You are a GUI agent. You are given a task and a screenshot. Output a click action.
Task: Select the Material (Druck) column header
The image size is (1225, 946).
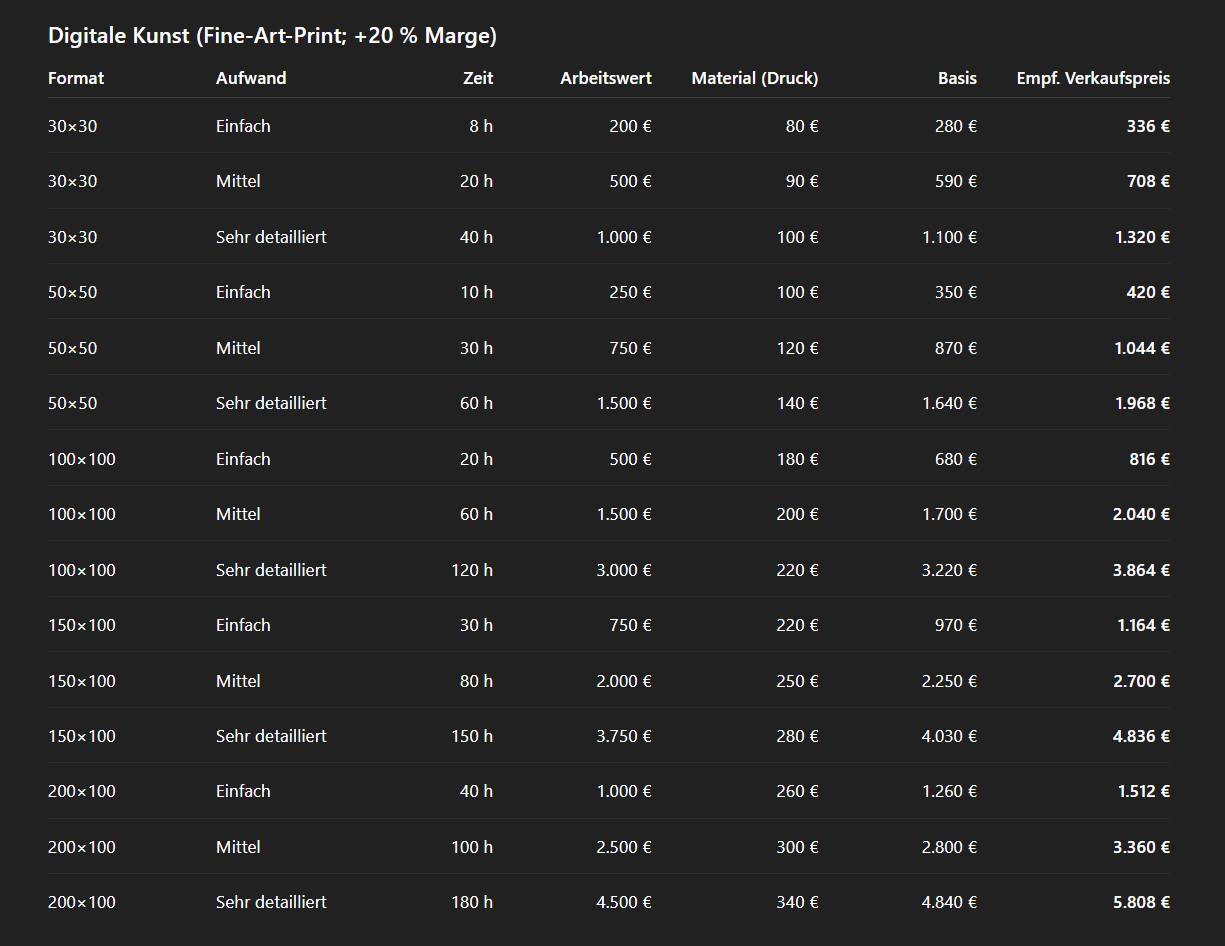point(754,78)
